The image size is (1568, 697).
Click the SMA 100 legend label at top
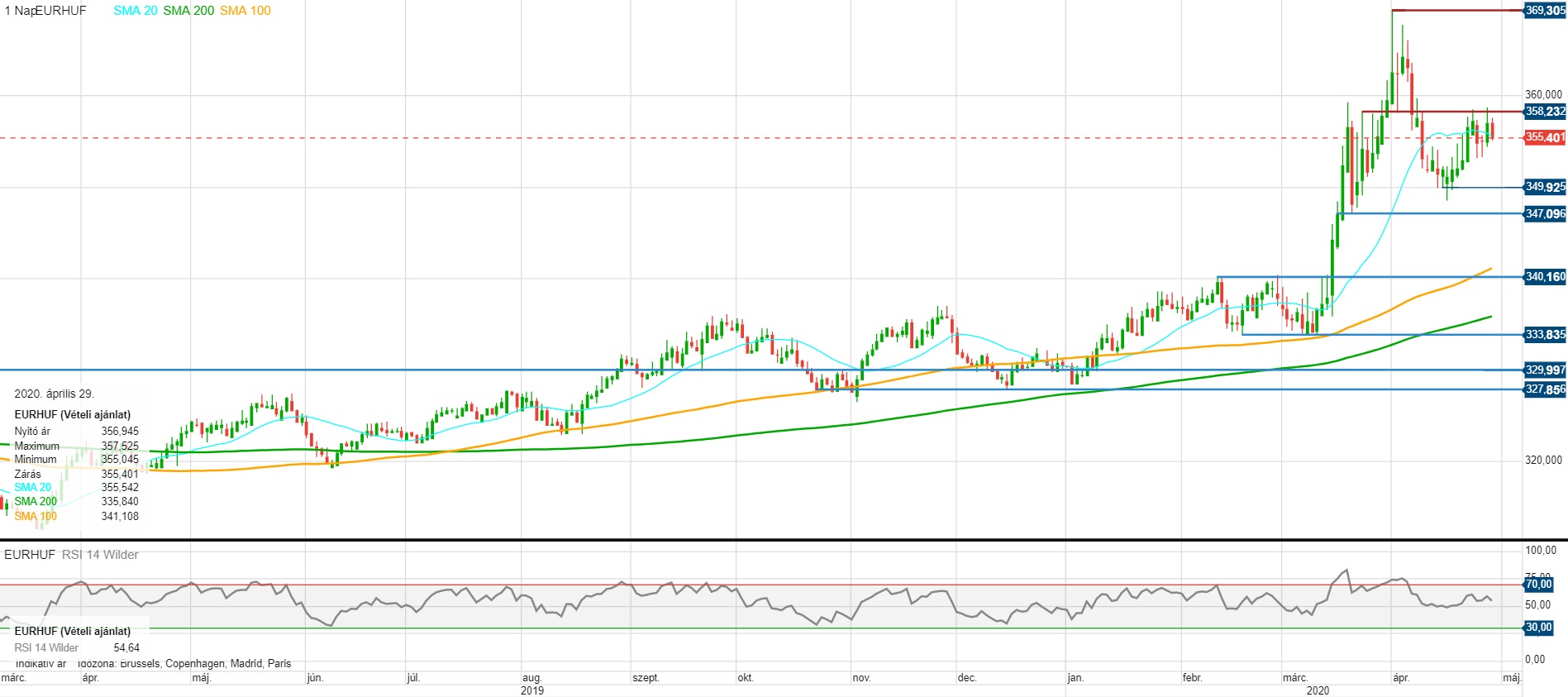[245, 11]
